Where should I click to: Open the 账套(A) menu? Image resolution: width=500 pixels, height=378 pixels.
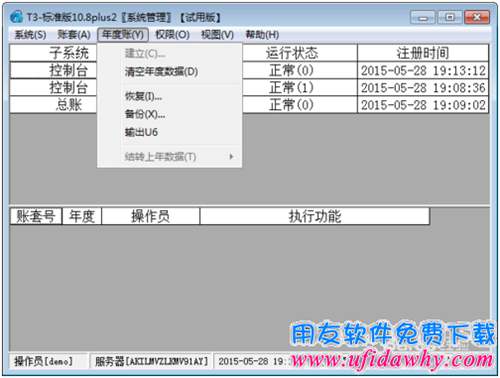(74, 35)
